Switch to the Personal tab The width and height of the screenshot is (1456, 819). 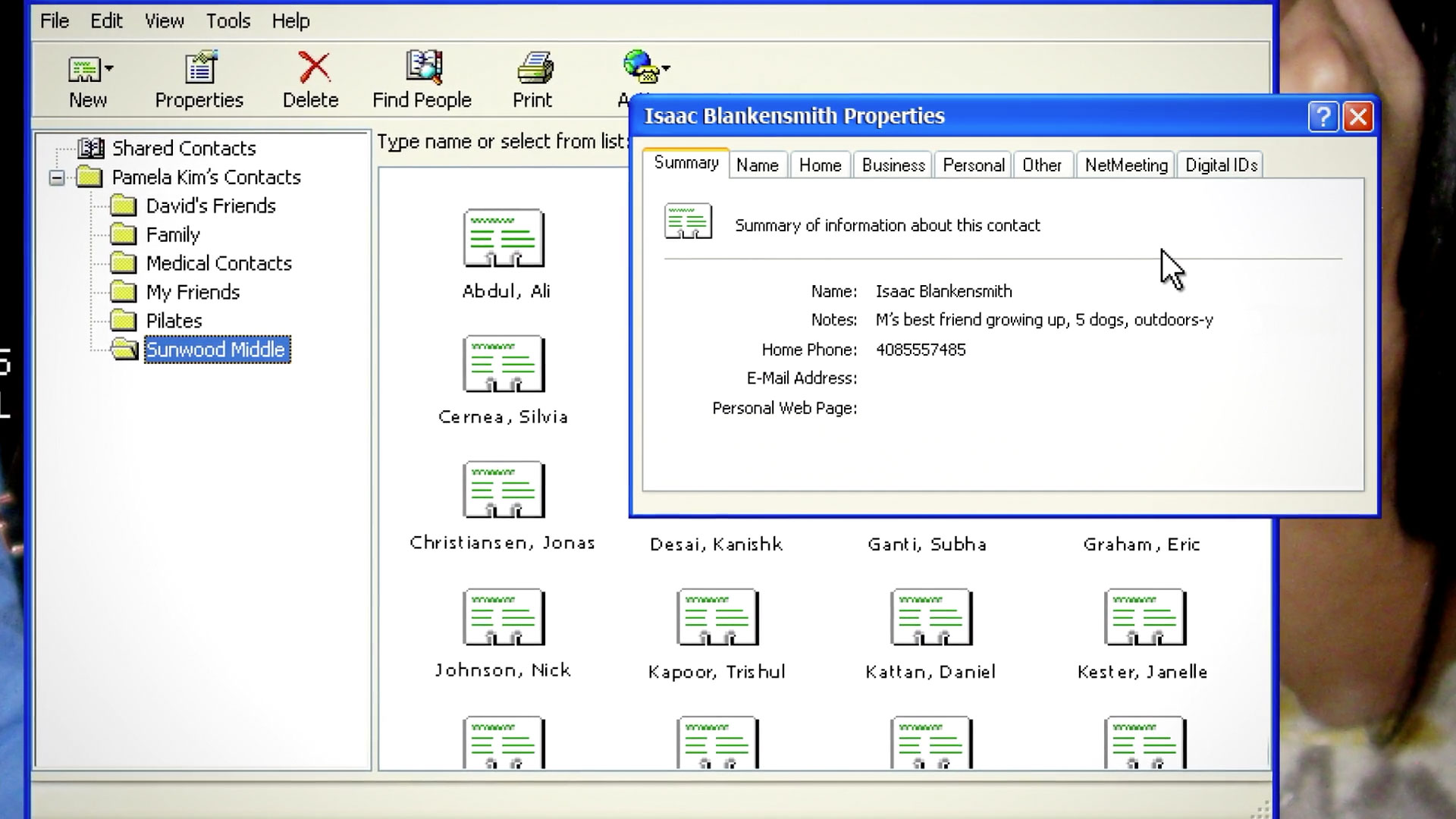[974, 165]
